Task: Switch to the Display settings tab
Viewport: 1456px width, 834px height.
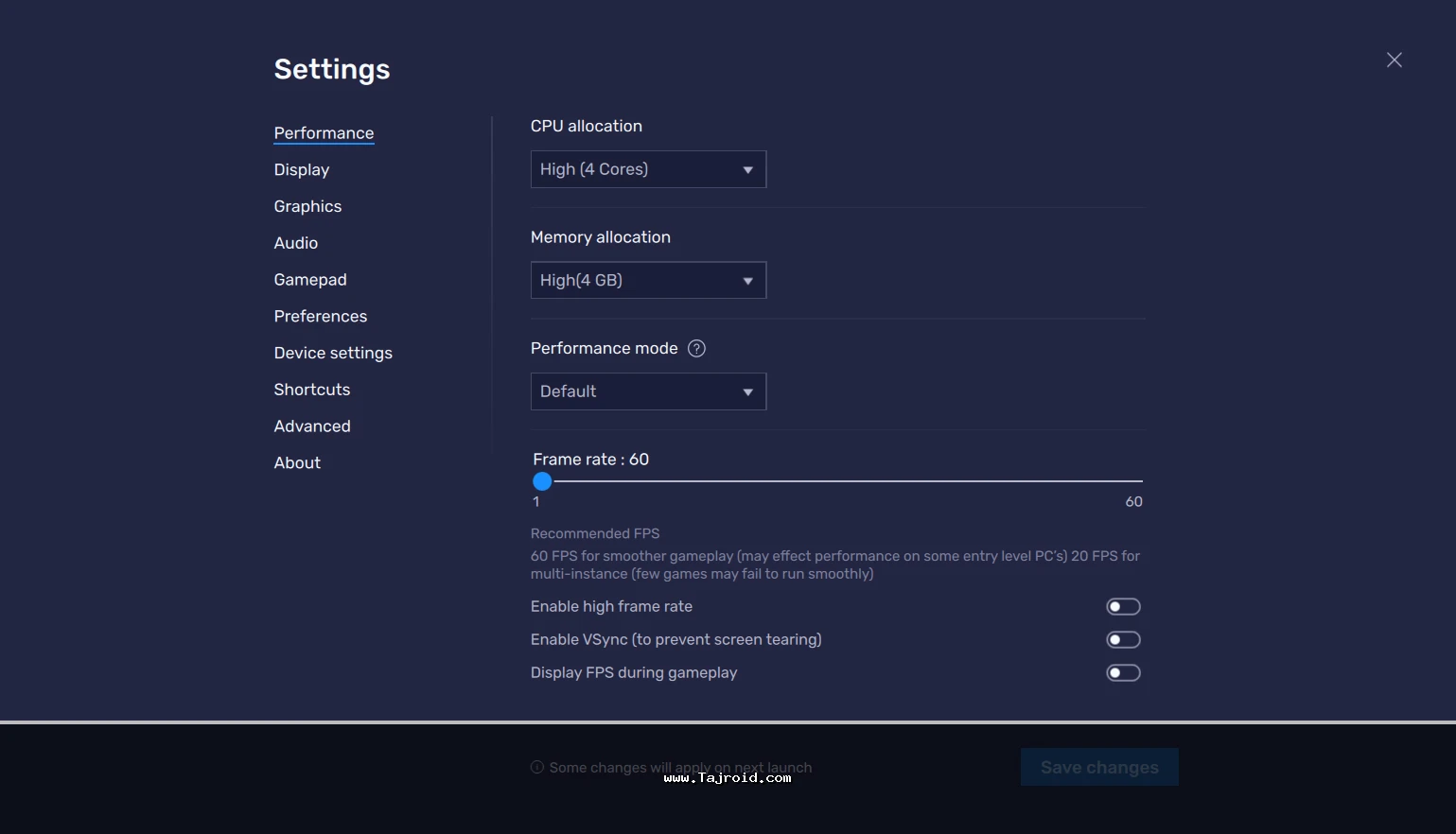Action: pyautogui.click(x=302, y=170)
